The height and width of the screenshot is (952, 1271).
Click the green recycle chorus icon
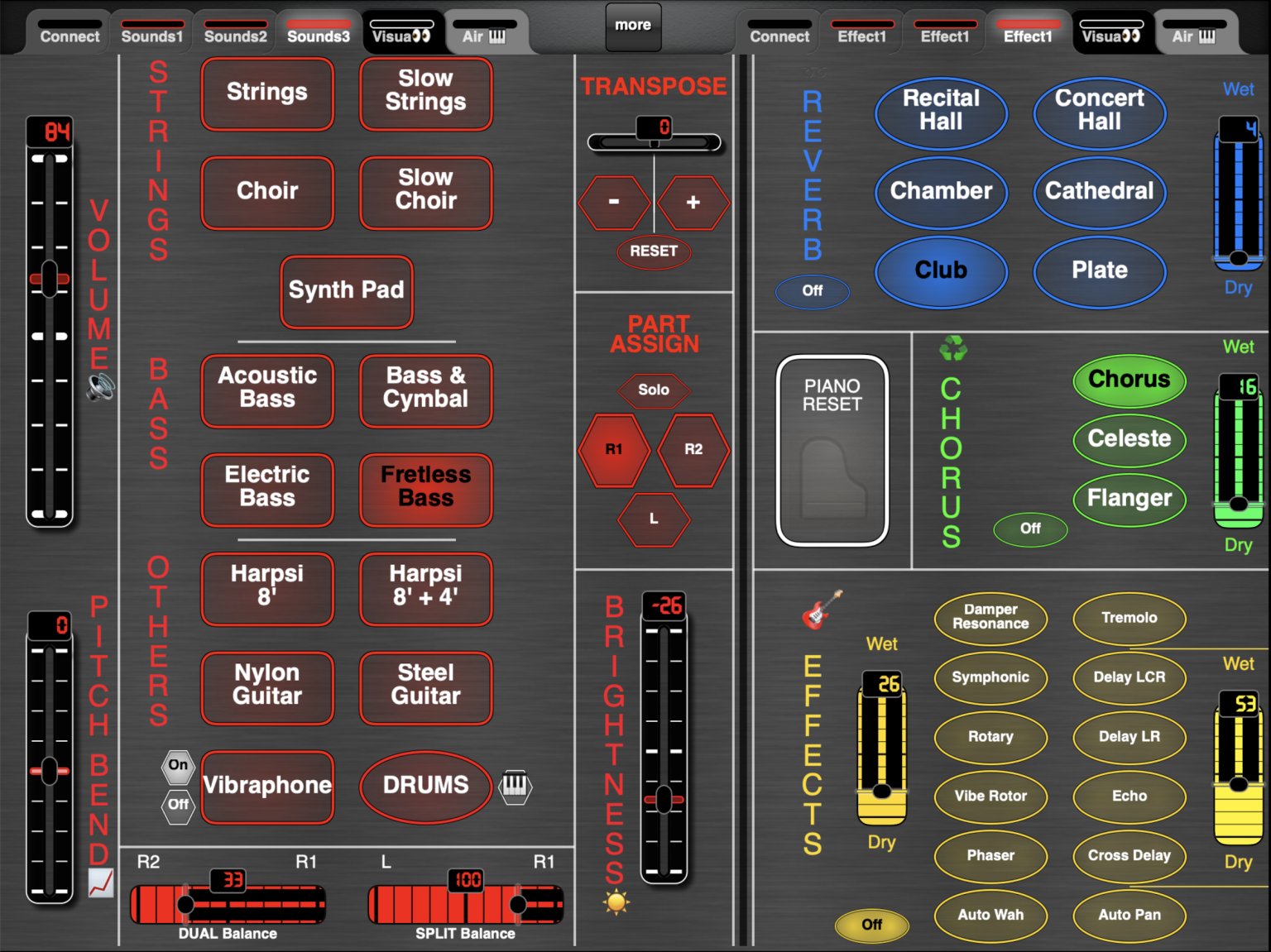coord(952,347)
